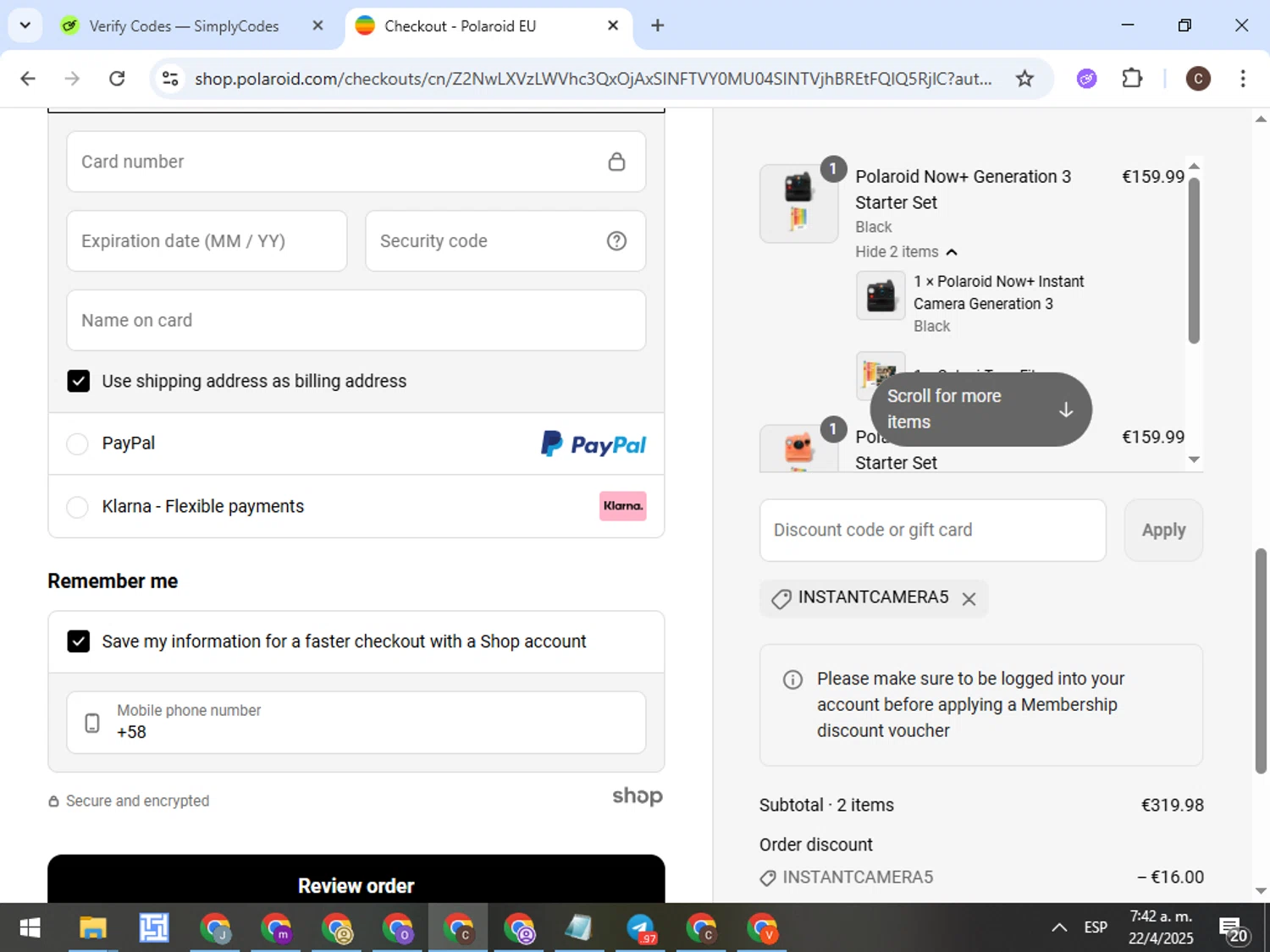1270x952 pixels.
Task: Open the Windows Start menu
Action: pyautogui.click(x=30, y=928)
